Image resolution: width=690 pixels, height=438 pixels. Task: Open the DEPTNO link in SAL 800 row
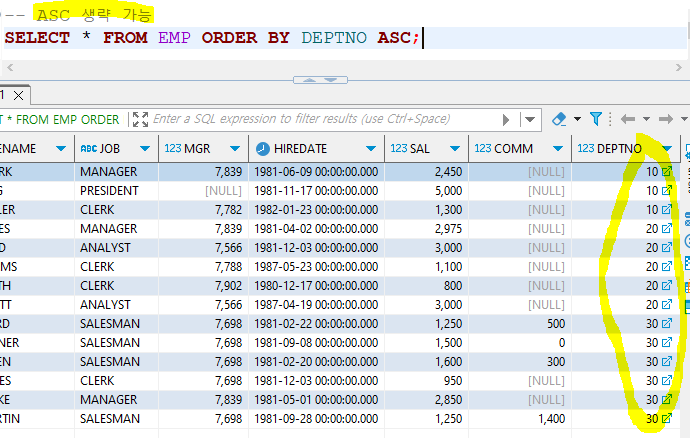pos(667,285)
